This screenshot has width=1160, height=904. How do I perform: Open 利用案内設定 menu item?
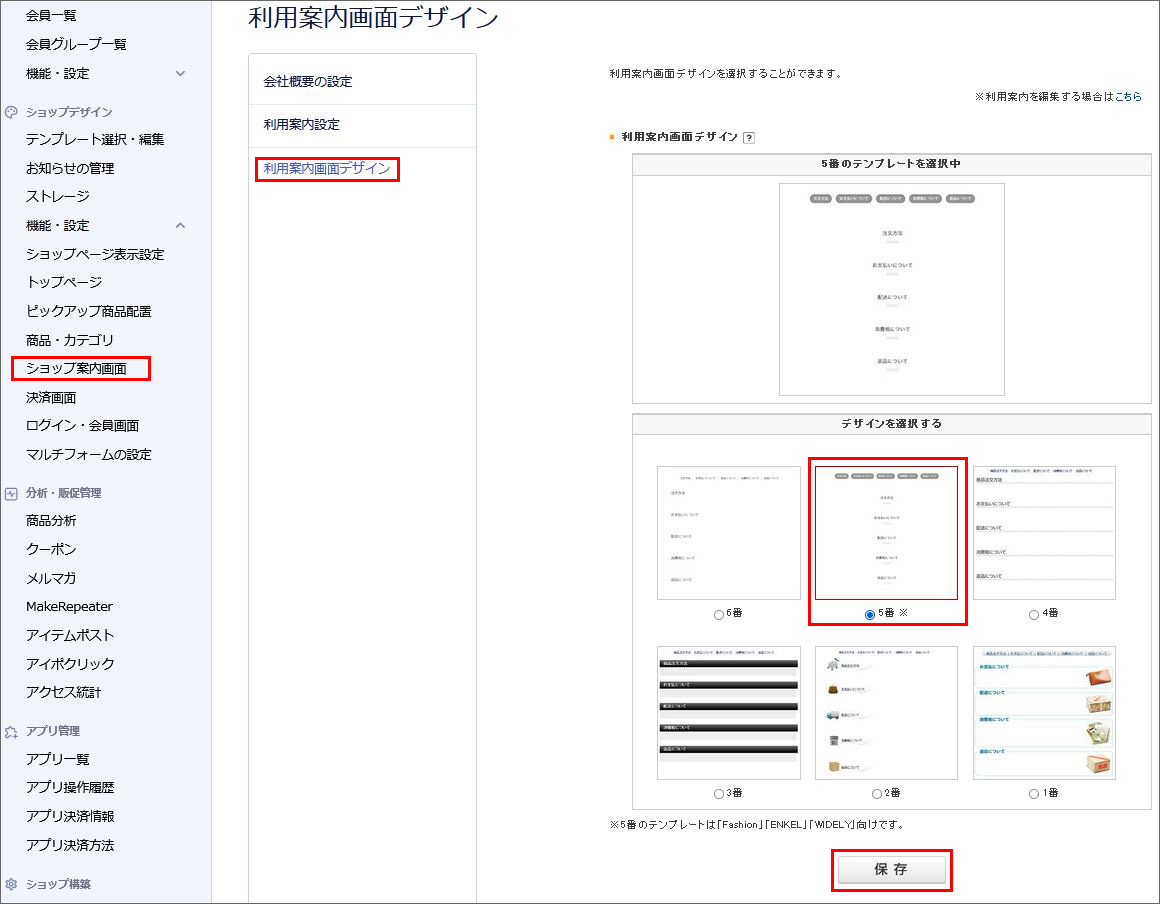301,124
